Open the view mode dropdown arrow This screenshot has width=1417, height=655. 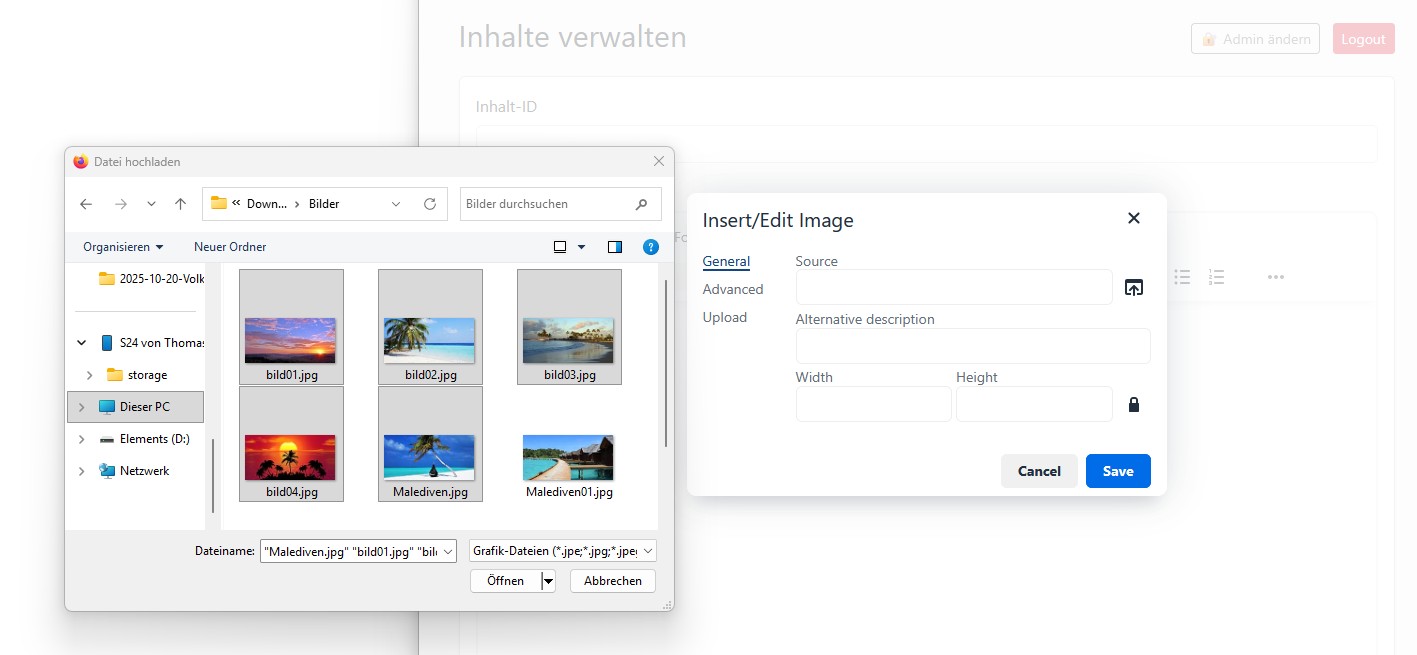pyautogui.click(x=581, y=247)
